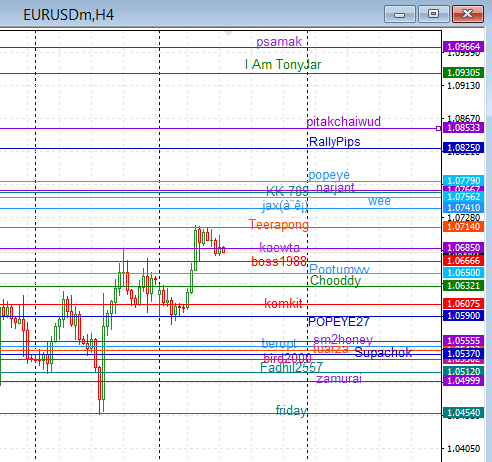Image resolution: width=492 pixels, height=462 pixels.
Task: Select the boss1988 label
Action: tap(279, 261)
